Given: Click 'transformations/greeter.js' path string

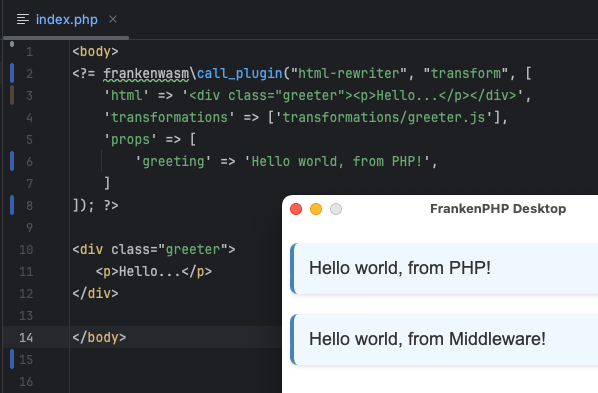Looking at the screenshot, I should pyautogui.click(x=384, y=118).
